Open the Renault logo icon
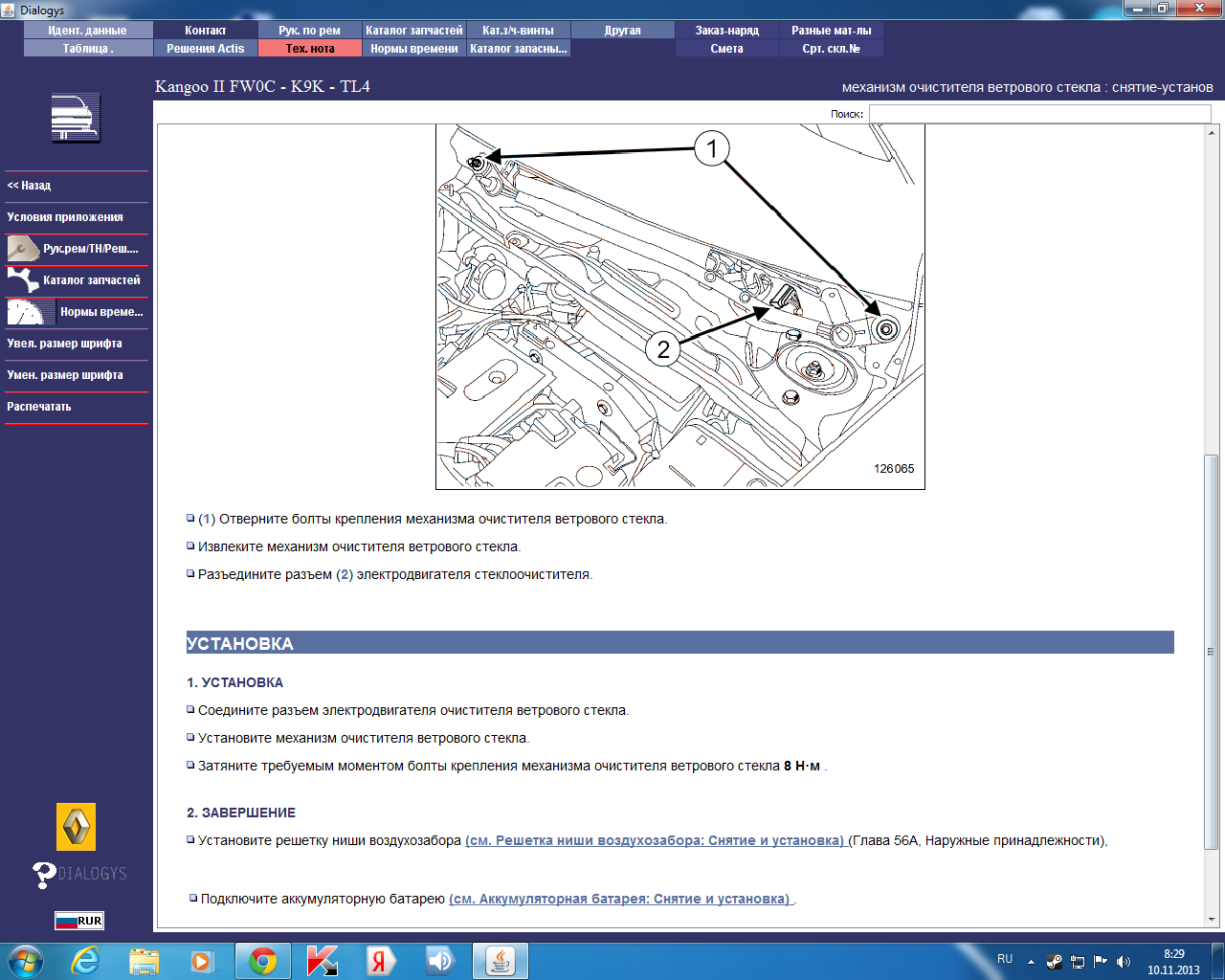 77,827
